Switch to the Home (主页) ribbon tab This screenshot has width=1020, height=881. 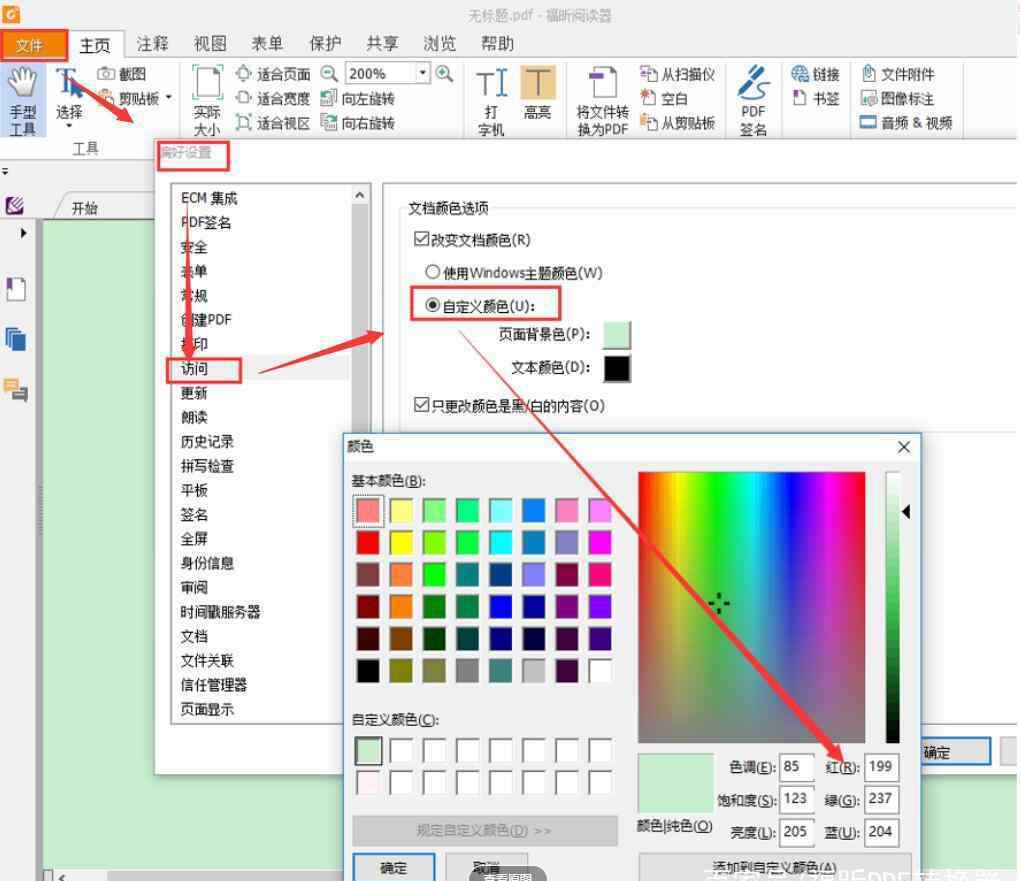pos(95,45)
